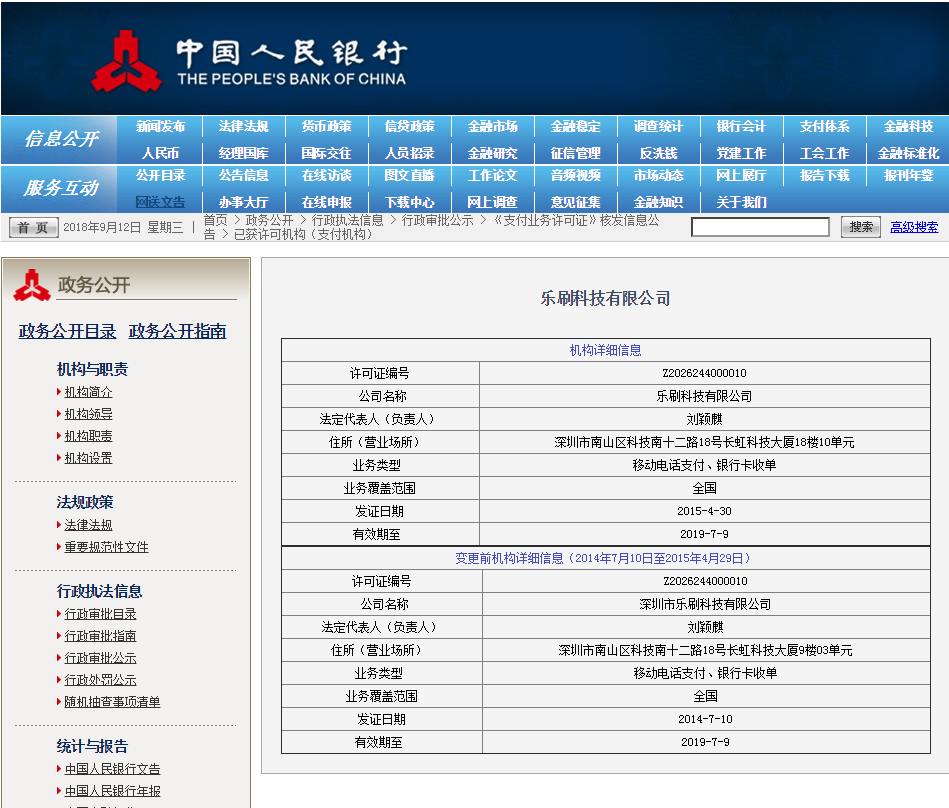Open the 法律法规 navigation item

pos(243,126)
